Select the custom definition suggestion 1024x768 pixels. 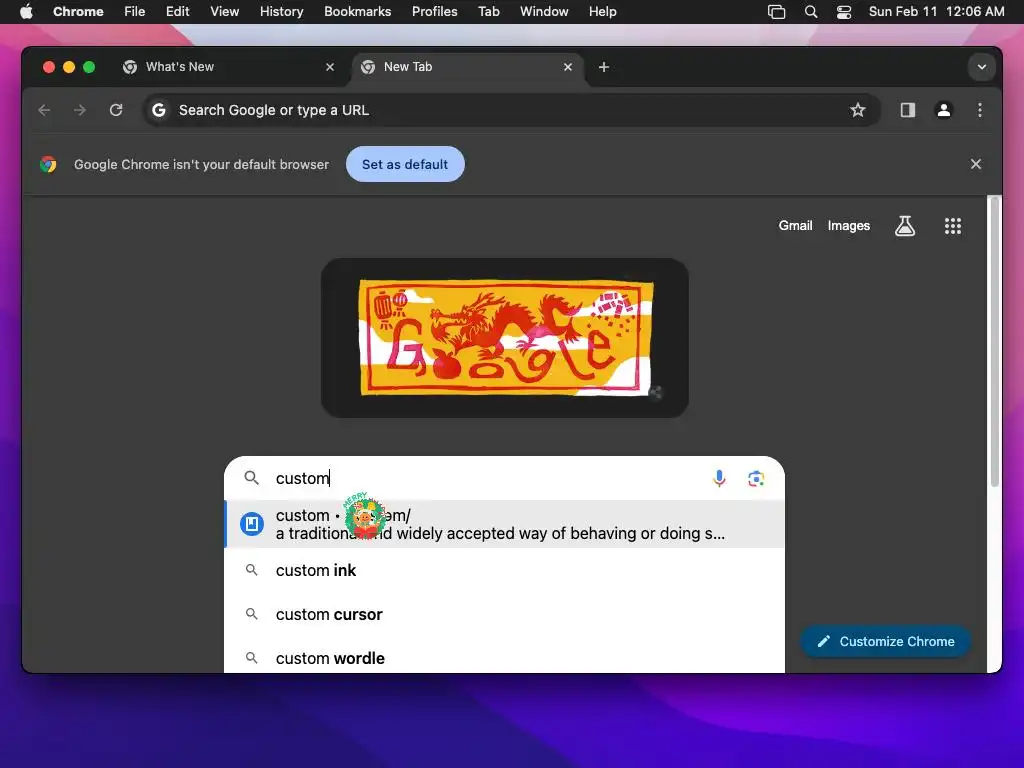[x=504, y=524]
